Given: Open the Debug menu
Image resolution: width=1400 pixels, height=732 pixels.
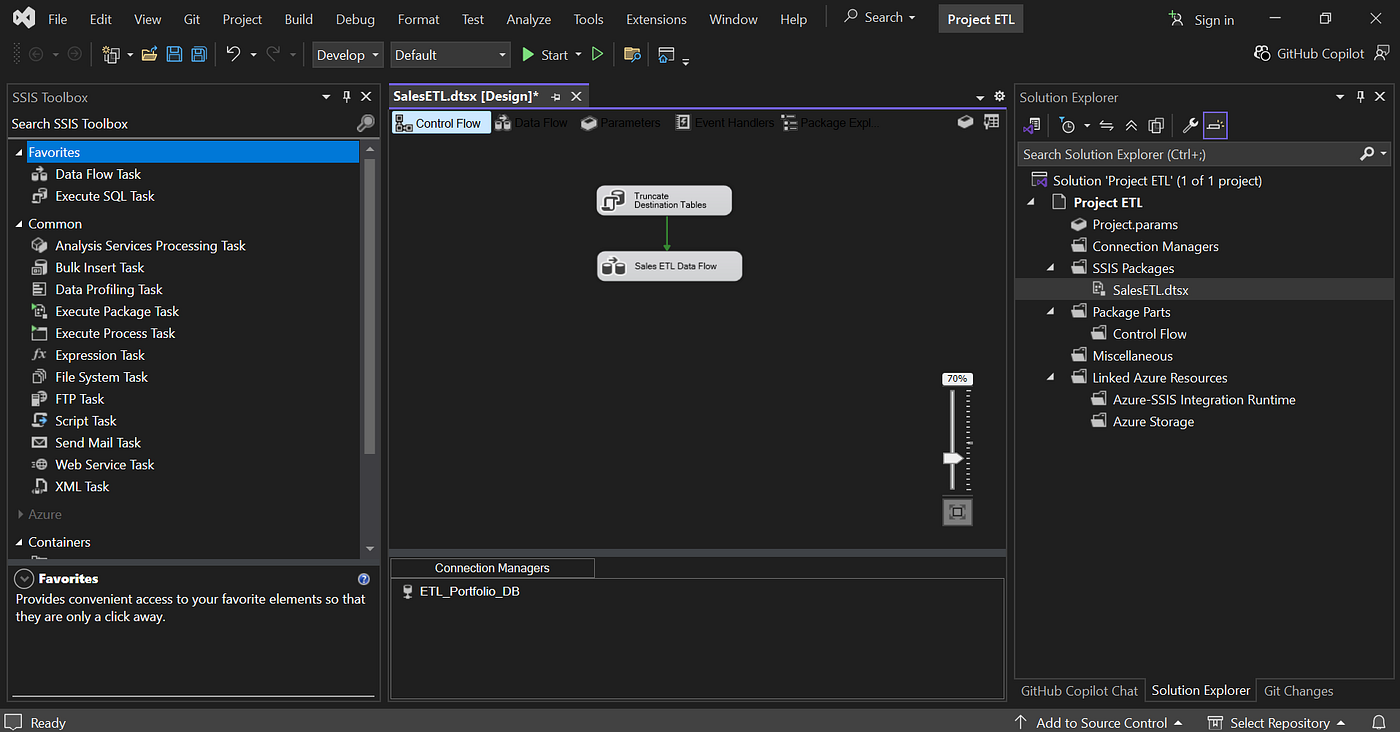Looking at the screenshot, I should pos(355,19).
